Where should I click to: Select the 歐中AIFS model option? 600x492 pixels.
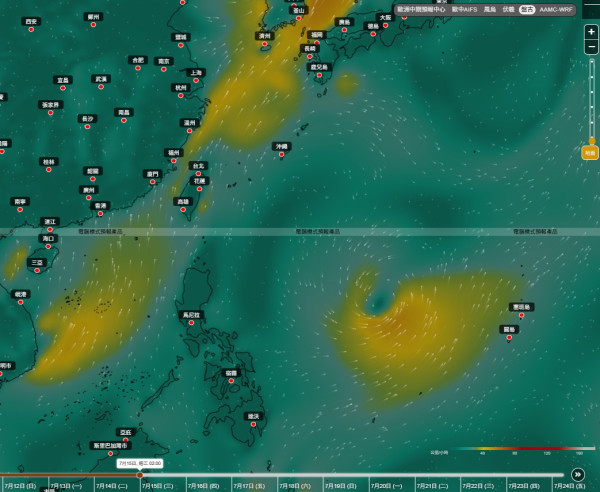pyautogui.click(x=465, y=10)
